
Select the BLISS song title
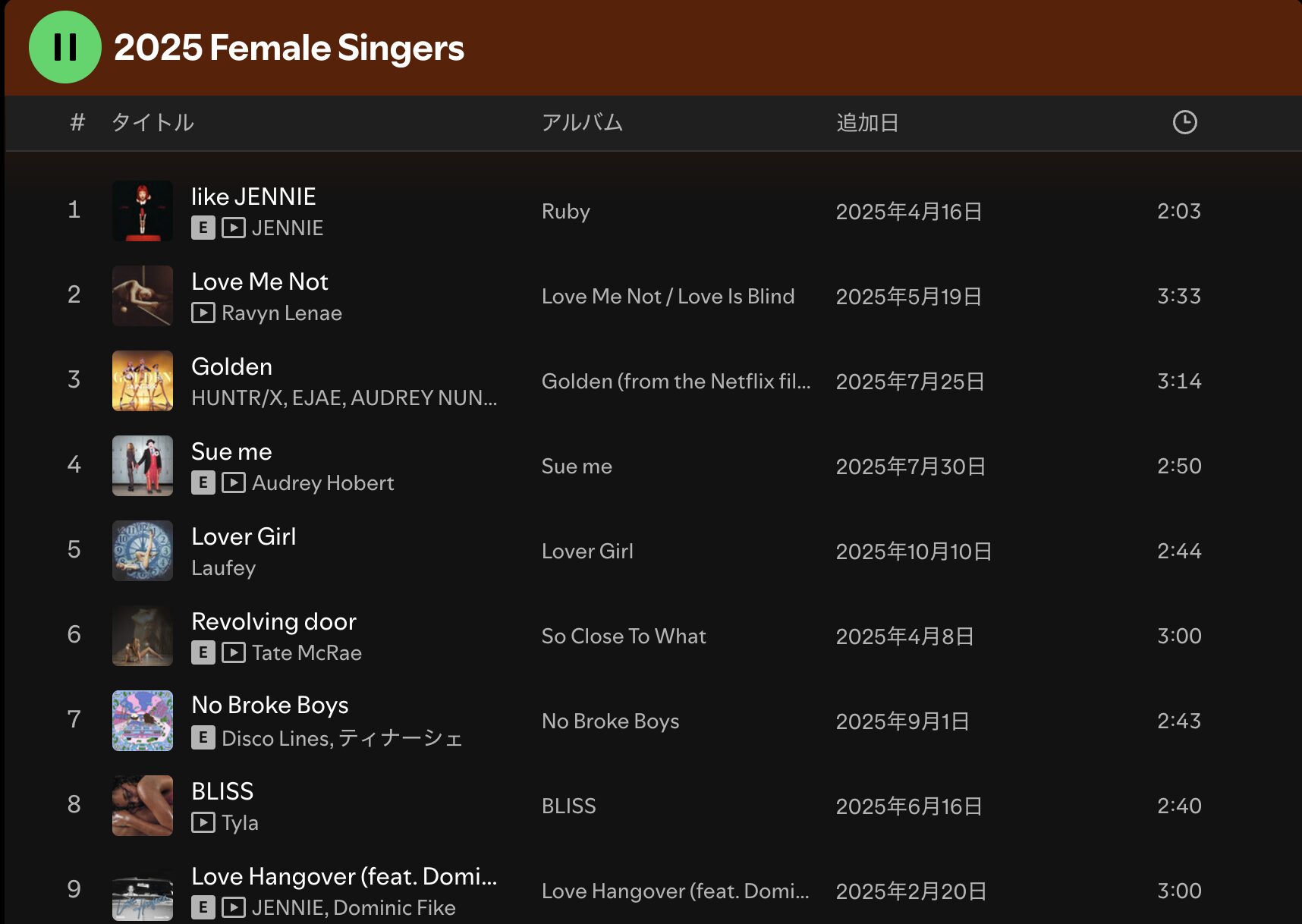tap(222, 791)
